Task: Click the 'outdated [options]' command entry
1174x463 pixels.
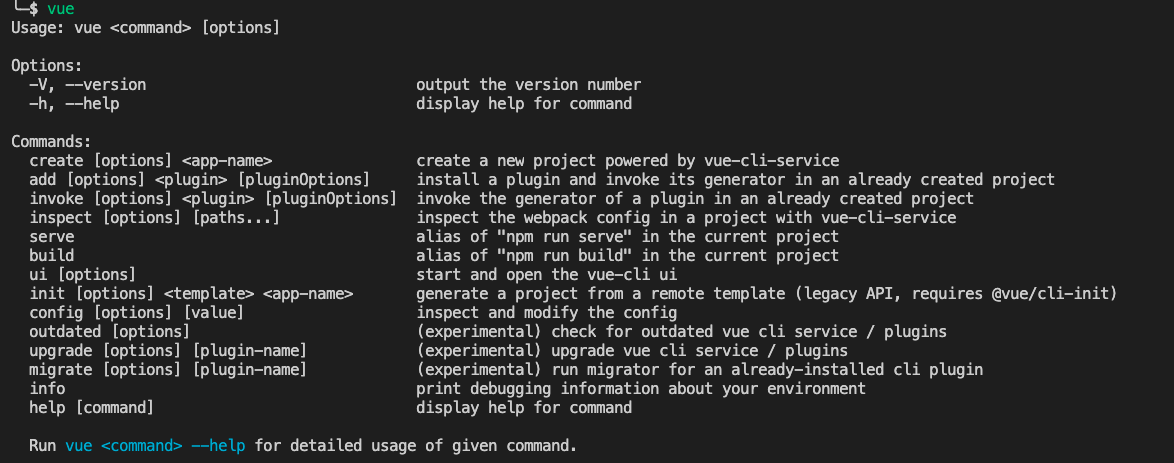Action: [110, 331]
